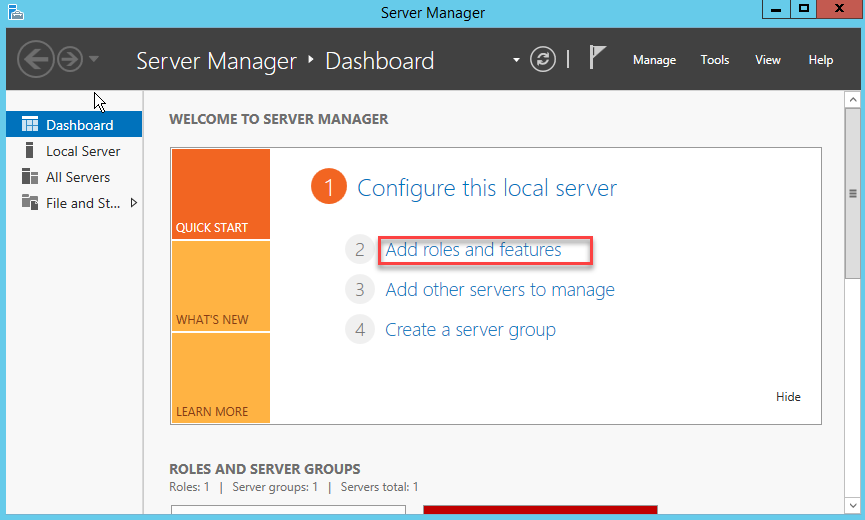The width and height of the screenshot is (865, 520).
Task: Open dropdown arrow left of refresh icon
Action: coord(517,60)
